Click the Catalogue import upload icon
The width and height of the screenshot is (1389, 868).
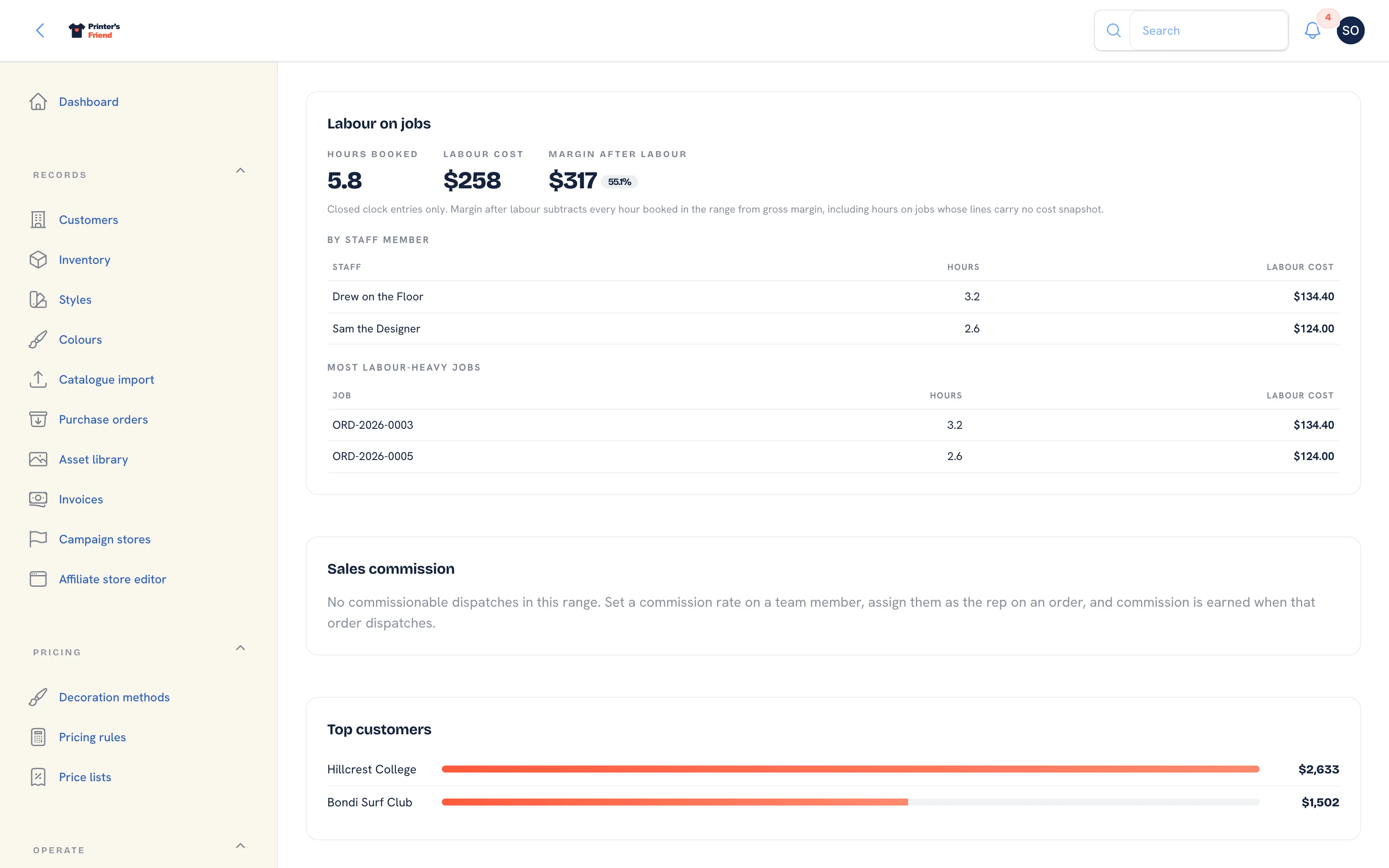pyautogui.click(x=38, y=379)
